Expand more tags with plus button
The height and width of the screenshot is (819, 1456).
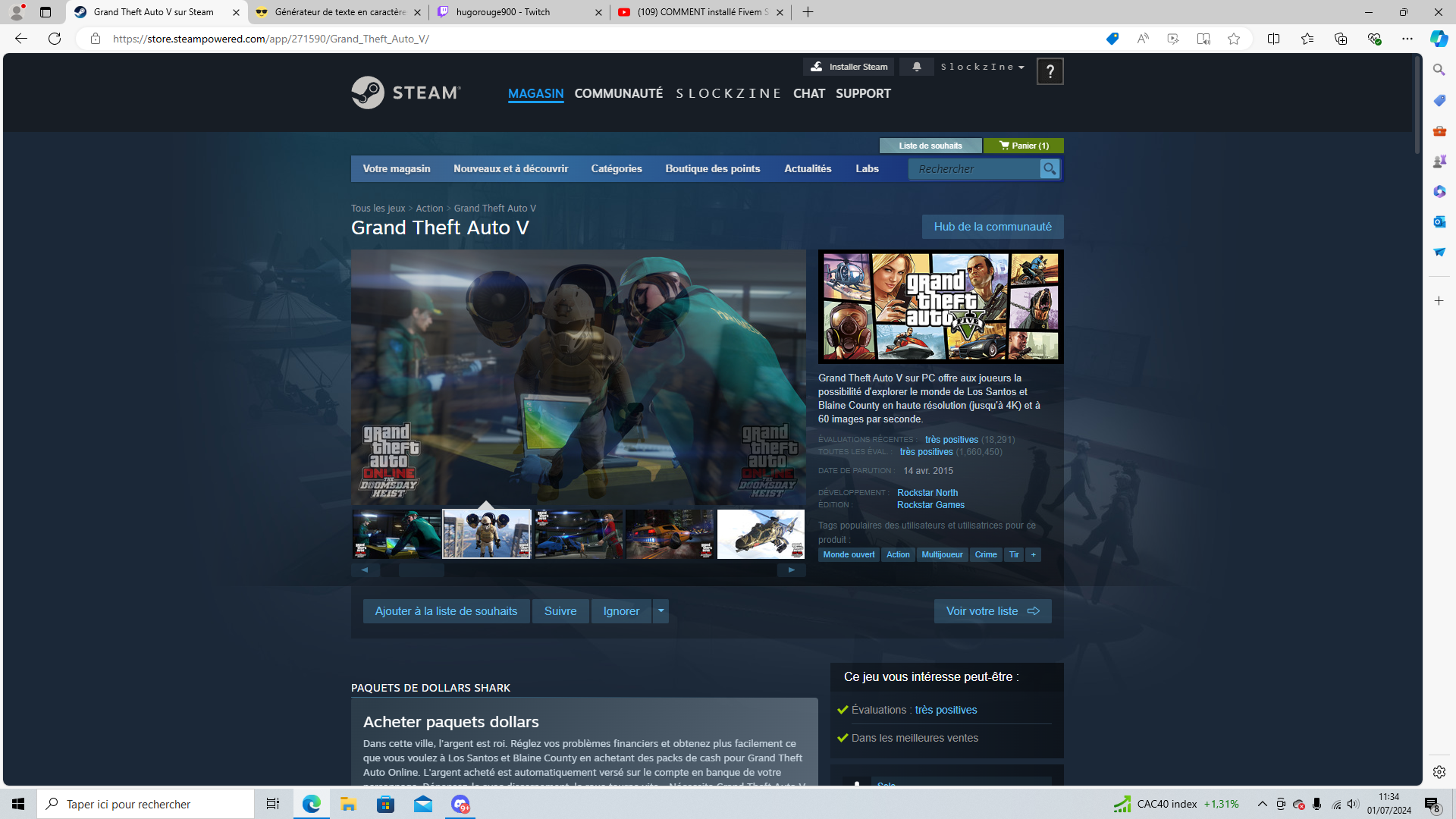1033,555
